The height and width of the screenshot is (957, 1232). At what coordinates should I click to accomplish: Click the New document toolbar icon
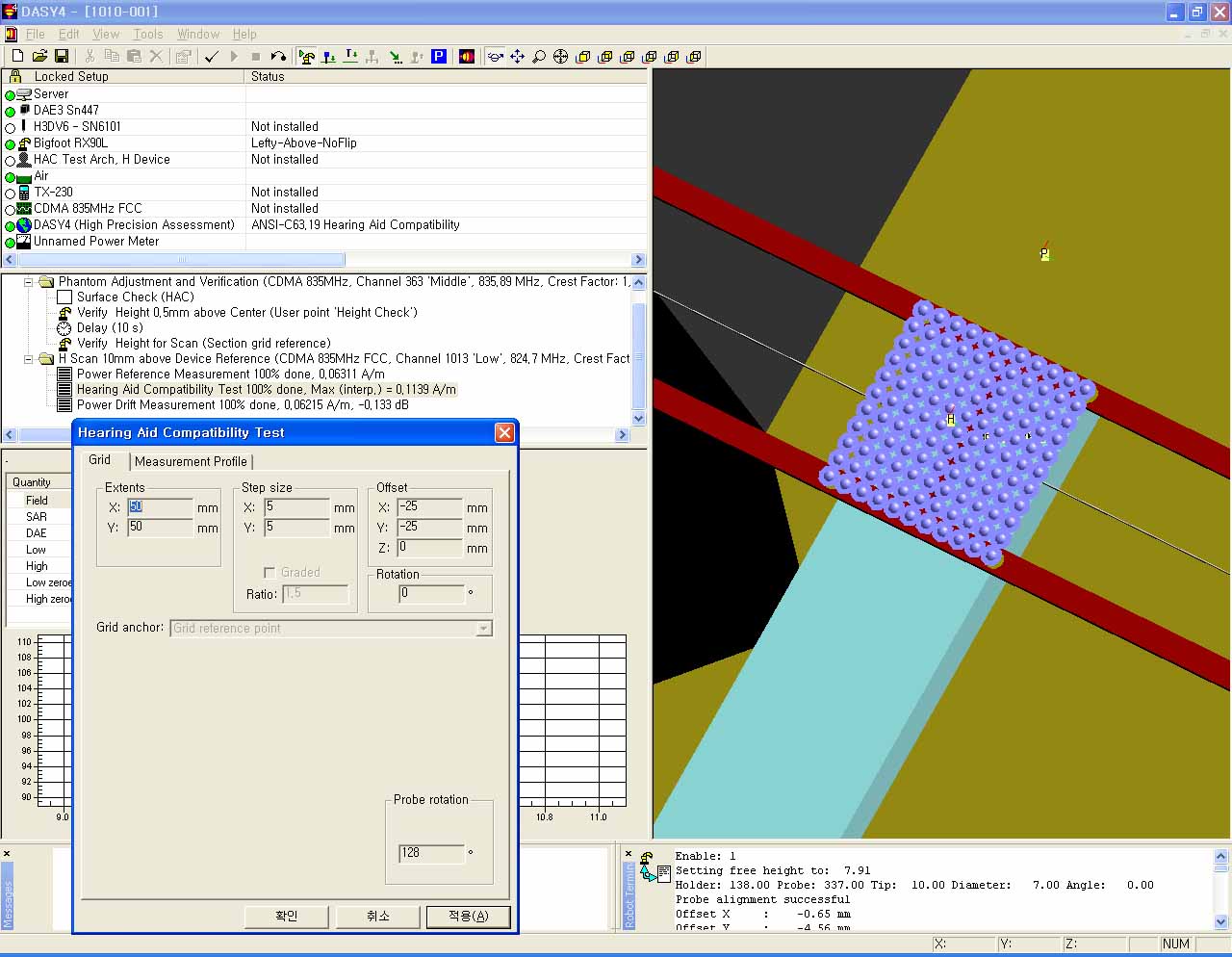click(x=17, y=57)
